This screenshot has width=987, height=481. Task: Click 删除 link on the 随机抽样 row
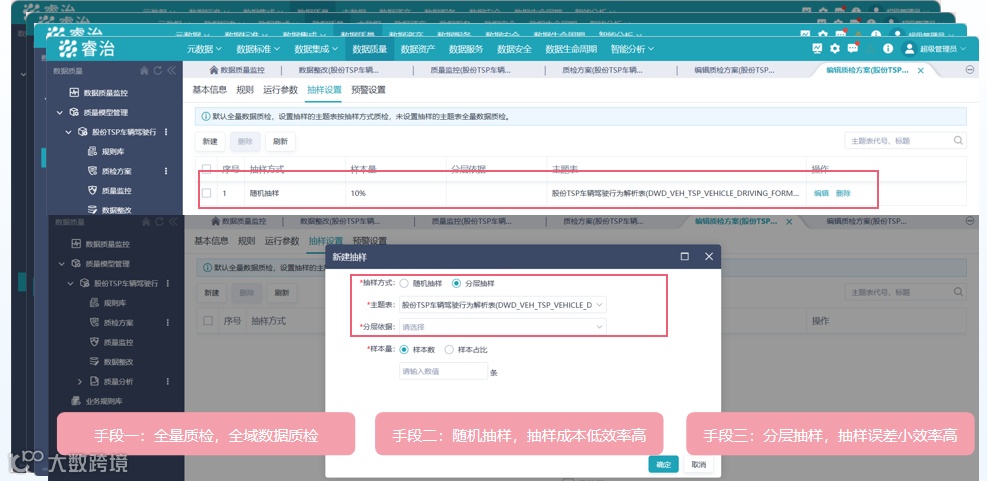tap(843, 193)
